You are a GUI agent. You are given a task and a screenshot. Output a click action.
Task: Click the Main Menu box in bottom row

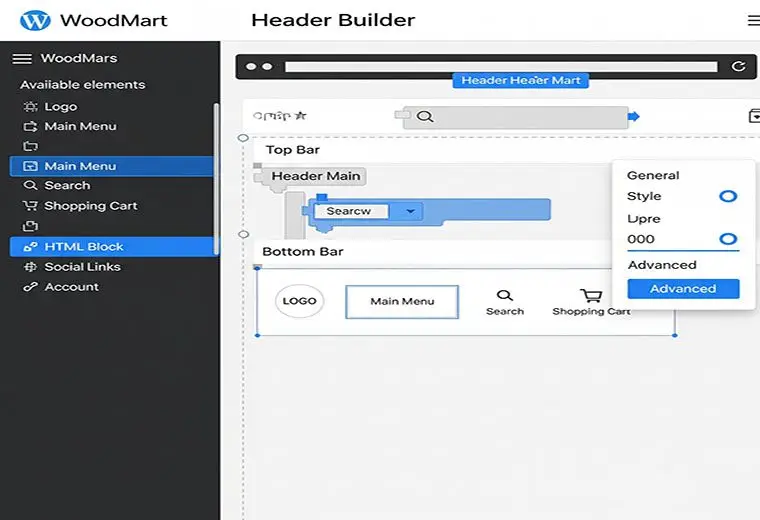point(402,301)
